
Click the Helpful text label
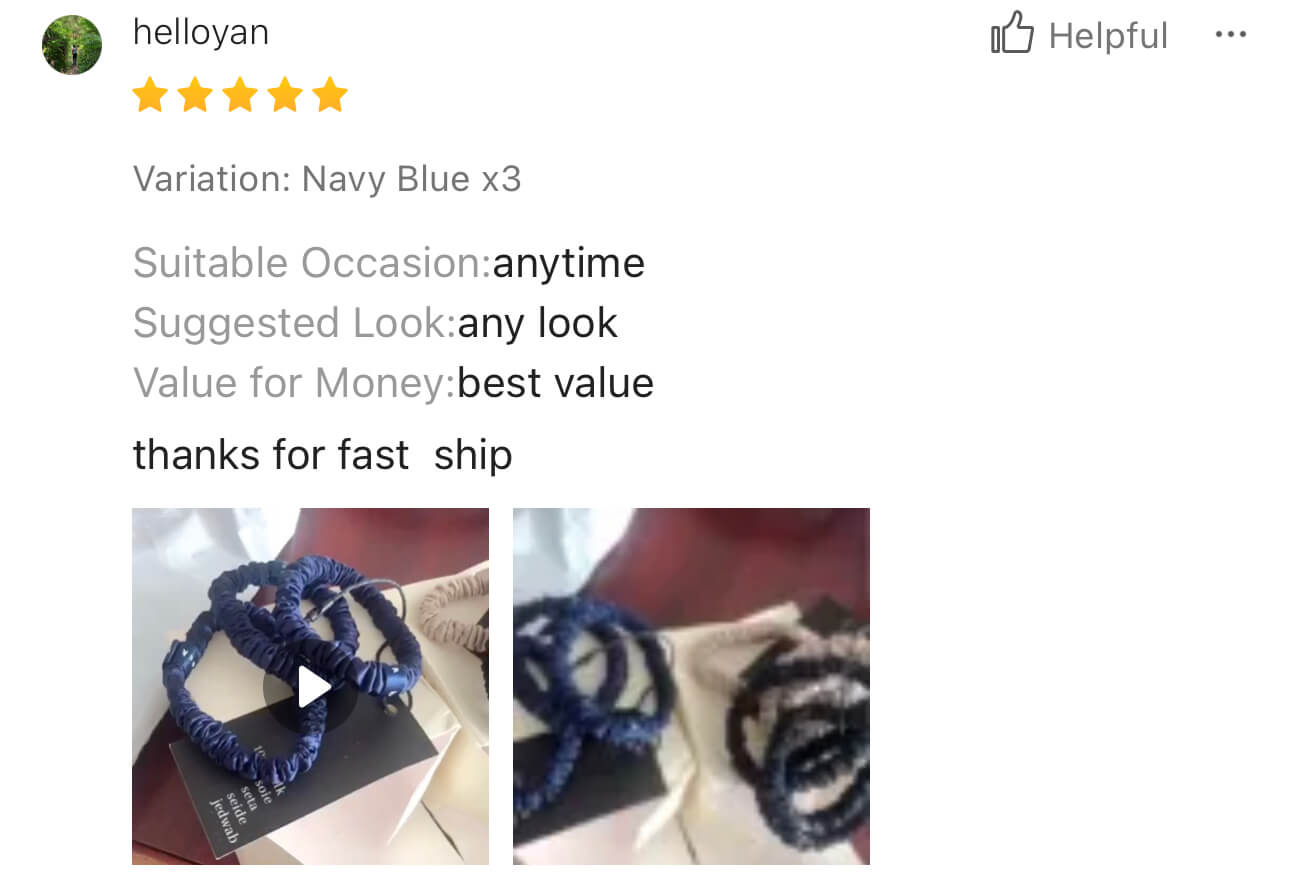[x=1108, y=36]
